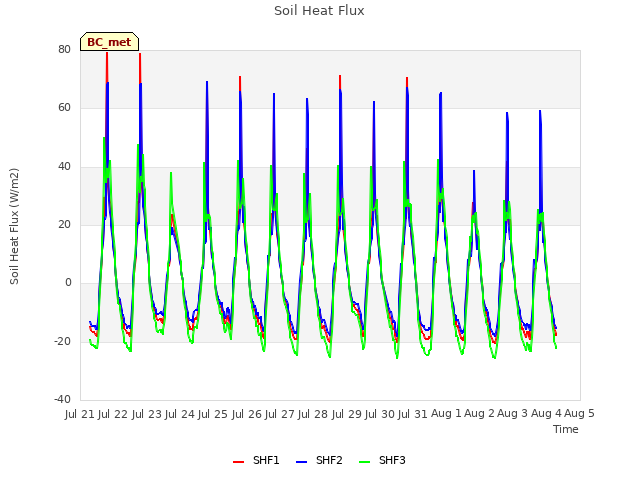Click the y-axis tick label 20

(64, 224)
